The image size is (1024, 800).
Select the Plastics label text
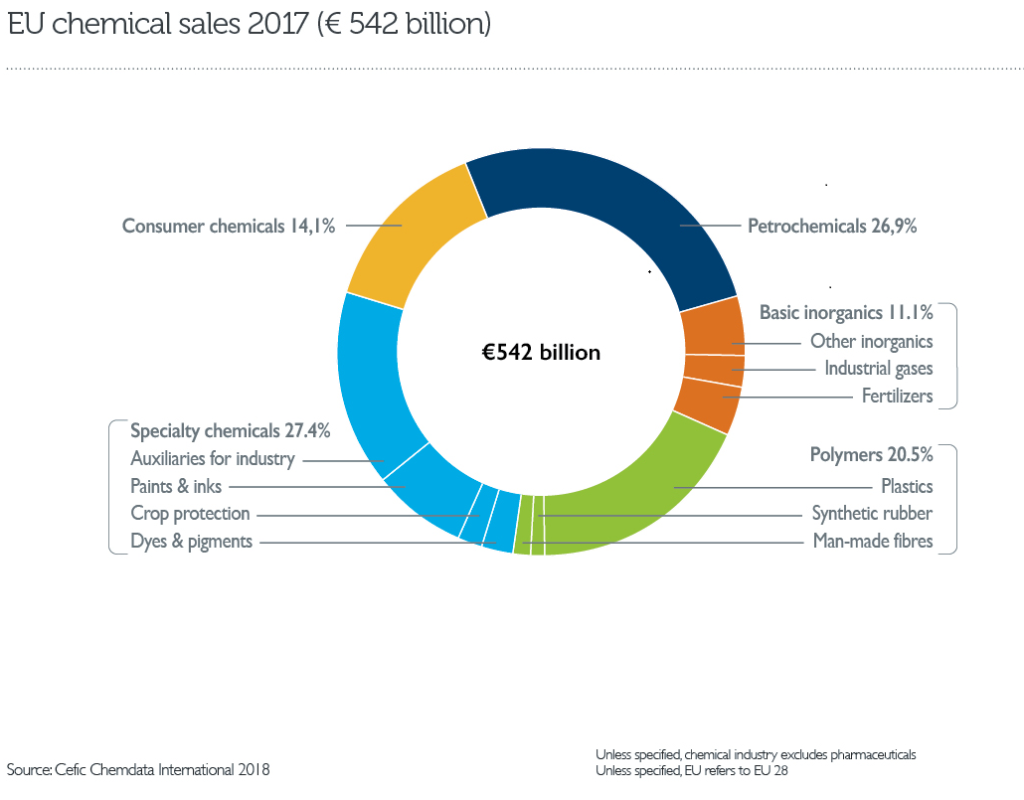click(906, 486)
